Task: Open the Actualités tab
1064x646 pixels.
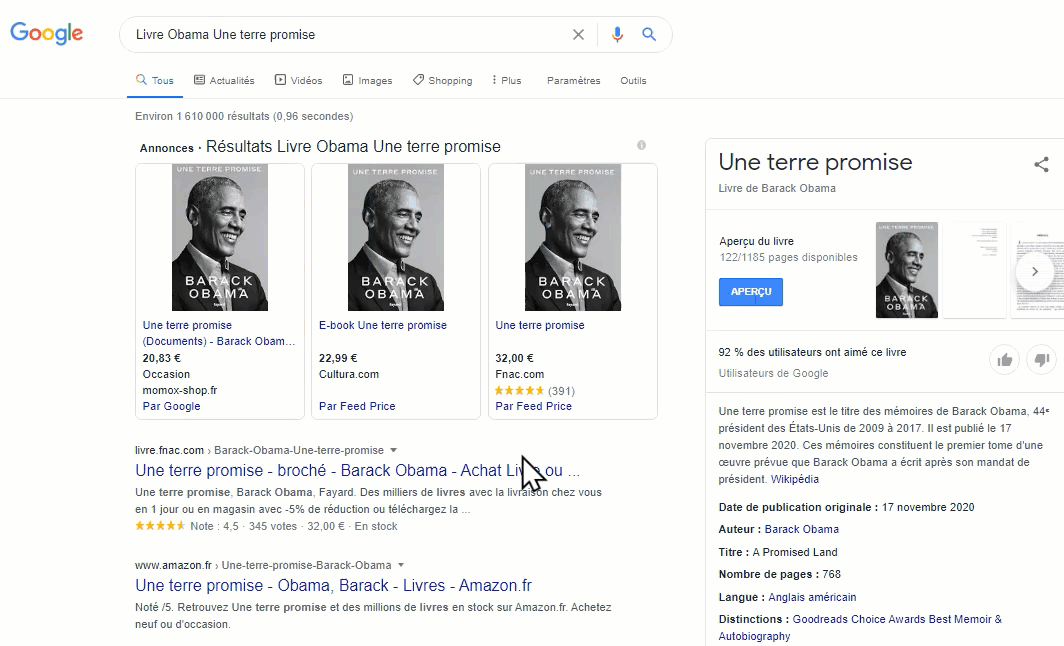Action: (224, 80)
